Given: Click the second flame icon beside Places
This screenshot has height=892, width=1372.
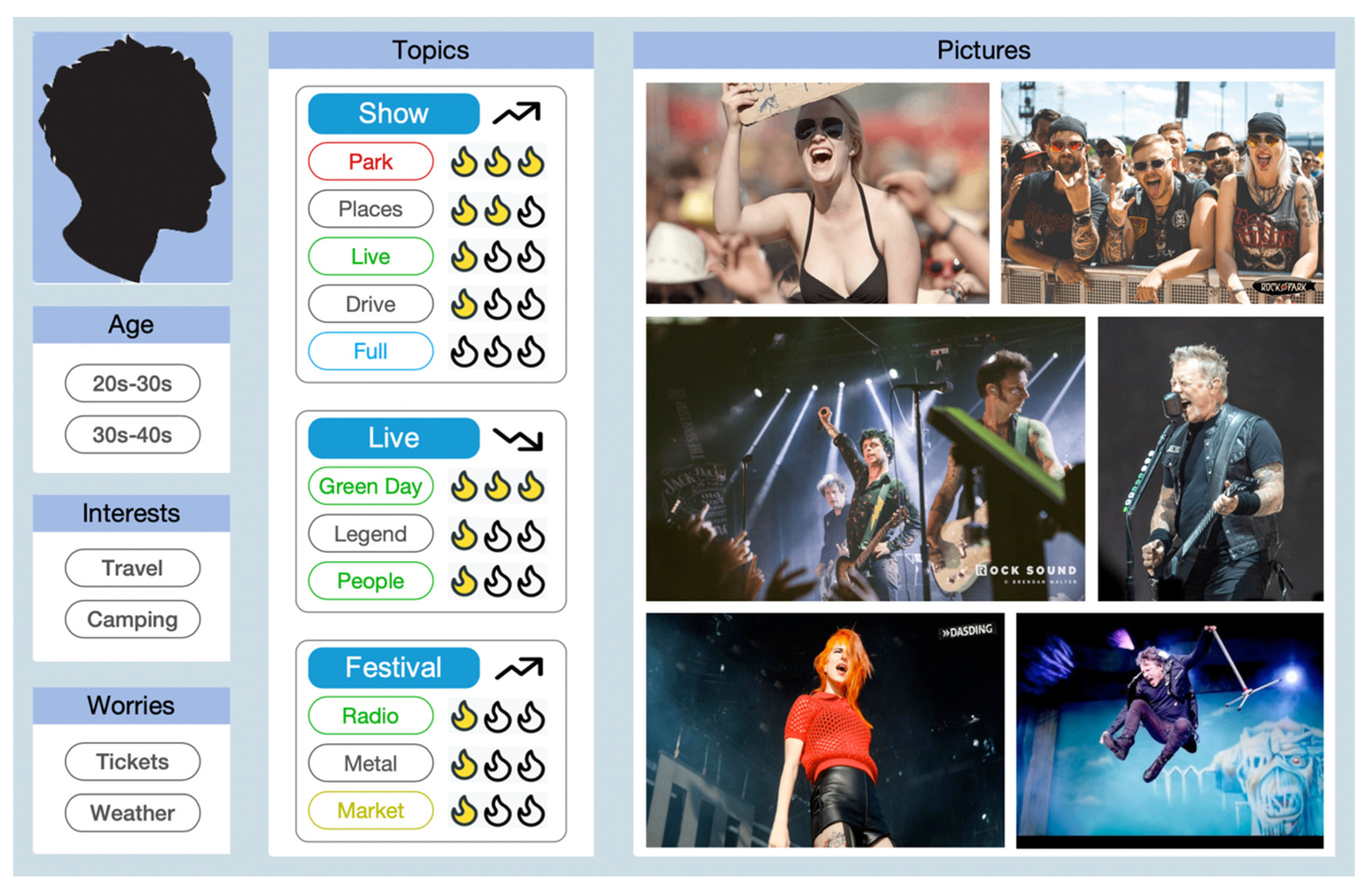Looking at the screenshot, I should (497, 211).
